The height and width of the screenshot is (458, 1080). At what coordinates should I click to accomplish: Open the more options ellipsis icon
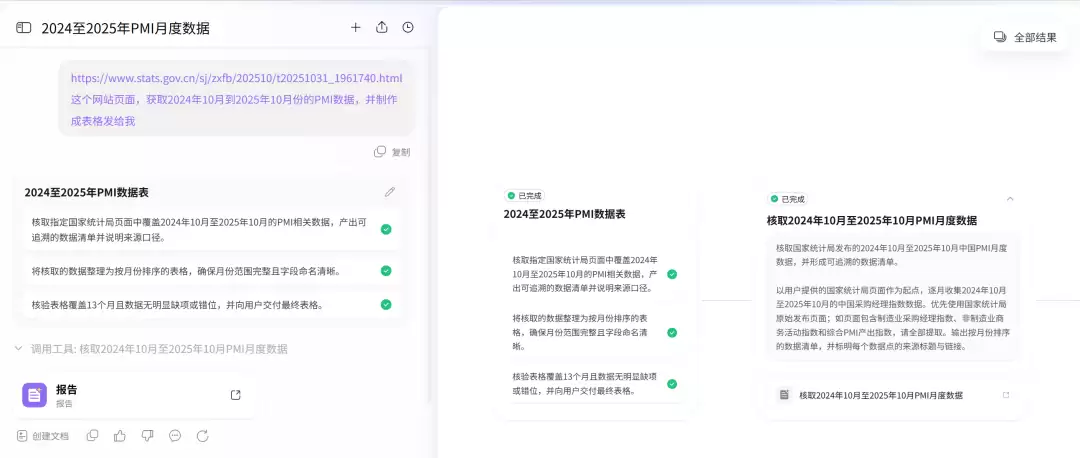pyautogui.click(x=175, y=435)
